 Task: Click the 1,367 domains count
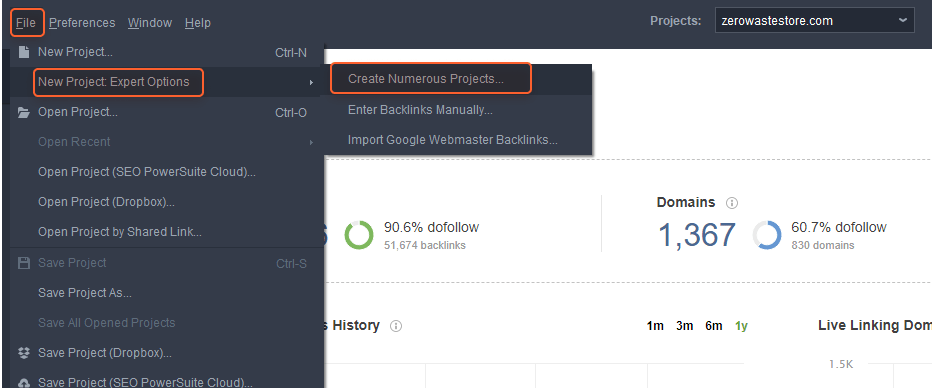(697, 235)
